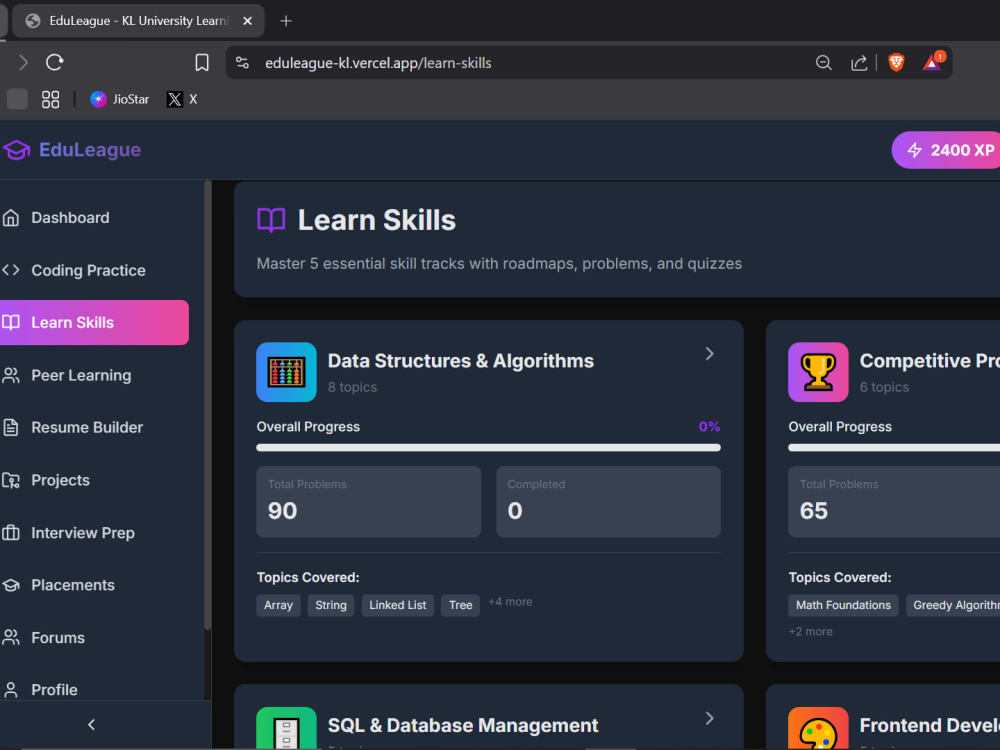1000x750 pixels.
Task: Click the DSA overall progress bar
Action: point(489,448)
